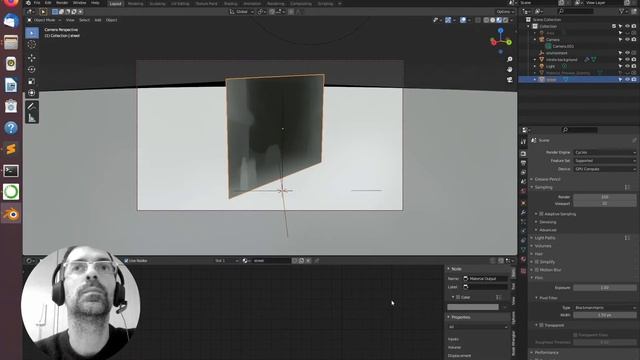The width and height of the screenshot is (640, 360).
Task: Select the Light object in outliner
Action: (x=550, y=66)
